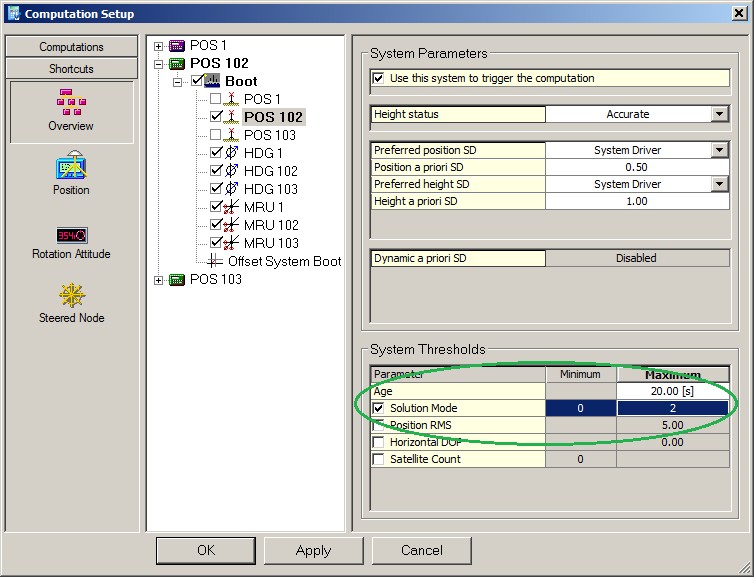Uncheck 'Use this system to trigger' option
Image resolution: width=754 pixels, height=577 pixels.
[378, 78]
